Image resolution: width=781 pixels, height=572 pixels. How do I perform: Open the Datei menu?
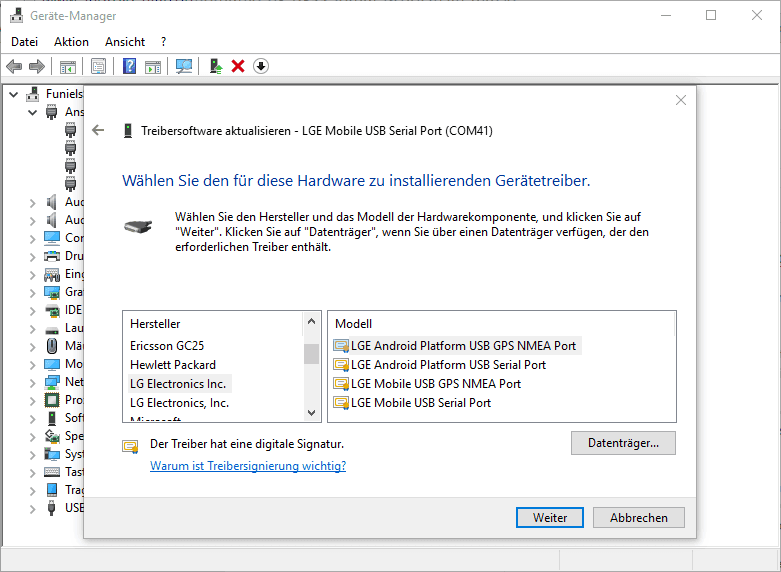[x=24, y=42]
